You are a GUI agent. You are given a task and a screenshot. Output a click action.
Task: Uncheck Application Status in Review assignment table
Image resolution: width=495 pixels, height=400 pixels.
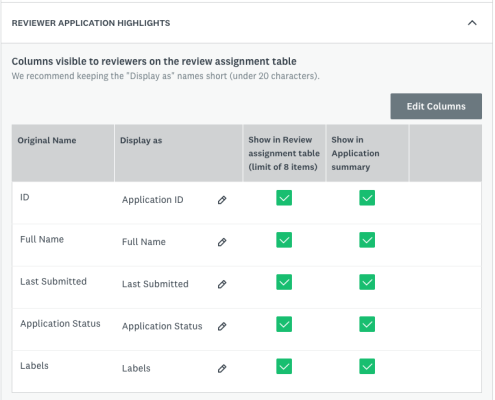pos(284,324)
